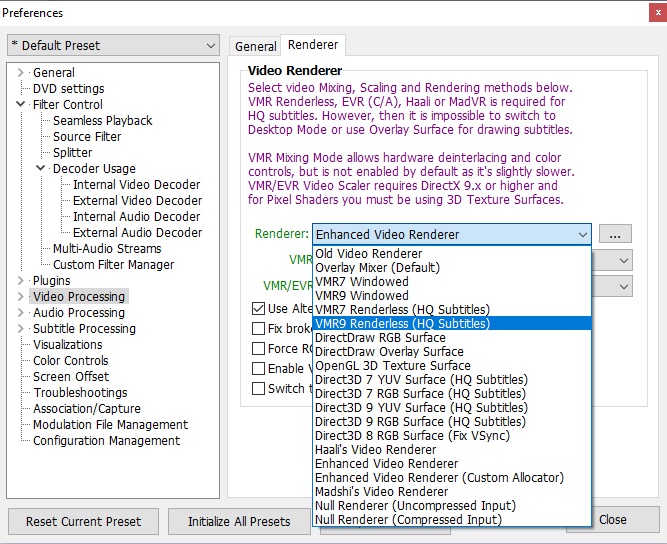Check the Force R... checkbox
667x544 pixels.
pyautogui.click(x=258, y=348)
